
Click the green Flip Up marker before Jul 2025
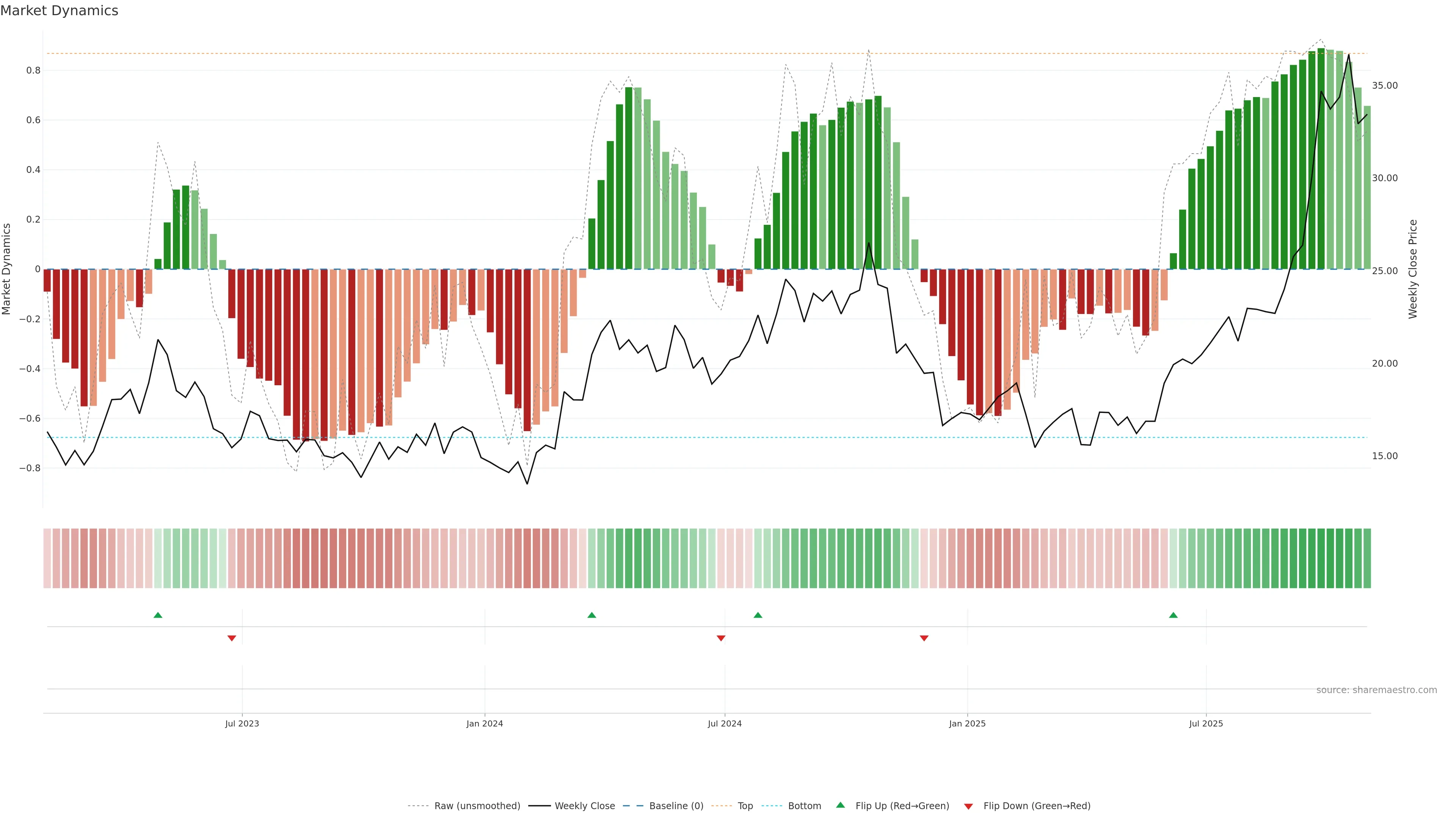point(1174,615)
